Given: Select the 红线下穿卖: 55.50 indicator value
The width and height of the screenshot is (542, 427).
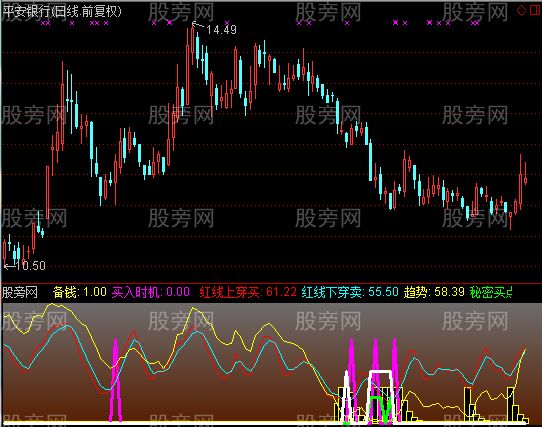Looking at the screenshot, I should [x=350, y=292].
